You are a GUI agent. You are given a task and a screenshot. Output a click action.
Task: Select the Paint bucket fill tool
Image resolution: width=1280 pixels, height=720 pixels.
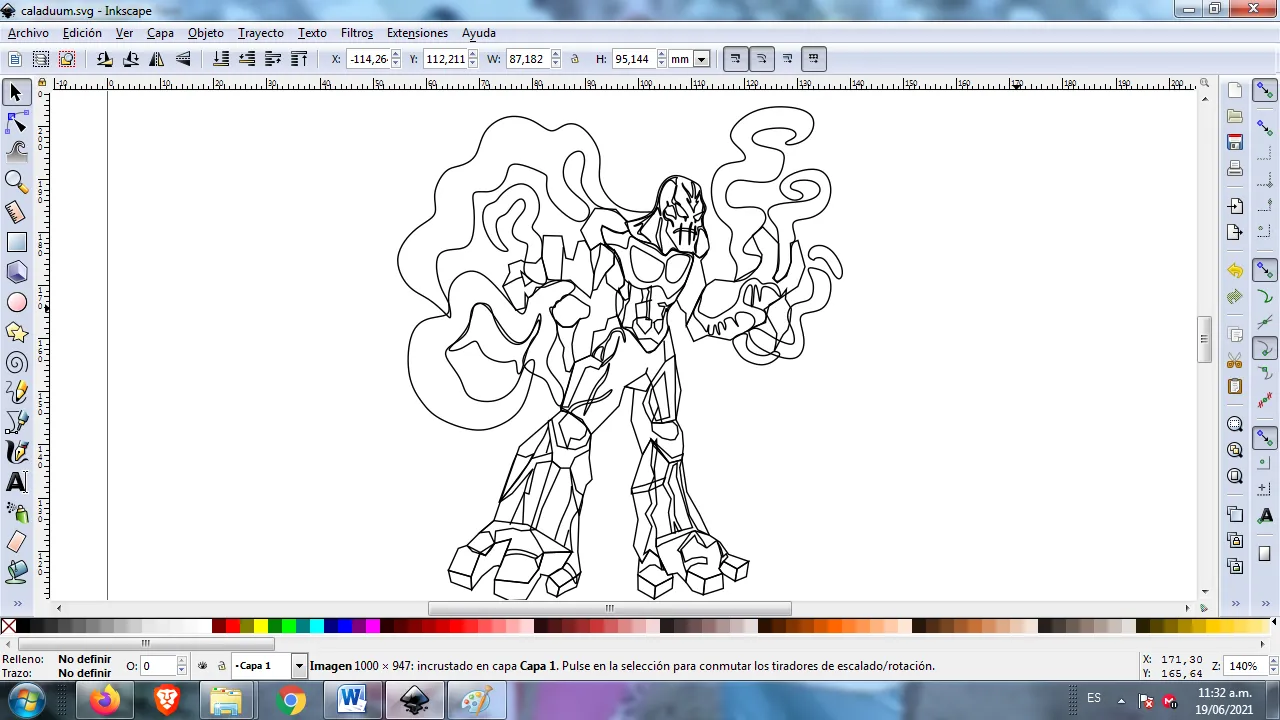click(x=16, y=572)
